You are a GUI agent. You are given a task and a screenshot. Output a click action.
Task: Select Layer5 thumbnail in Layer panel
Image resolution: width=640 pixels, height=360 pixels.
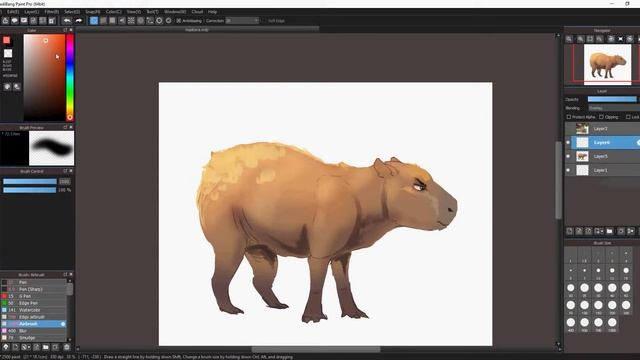click(582, 156)
